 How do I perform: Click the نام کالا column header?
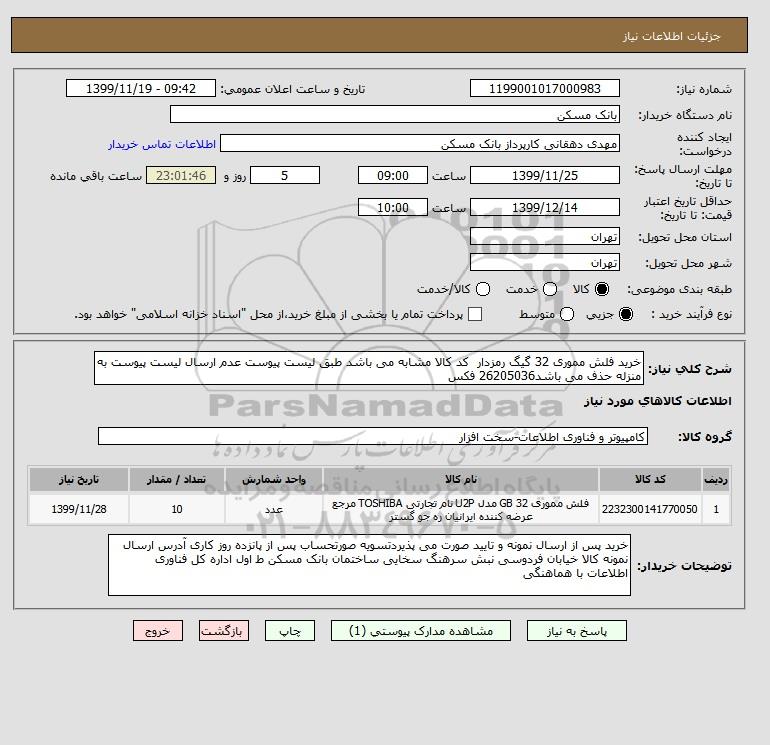tap(461, 479)
